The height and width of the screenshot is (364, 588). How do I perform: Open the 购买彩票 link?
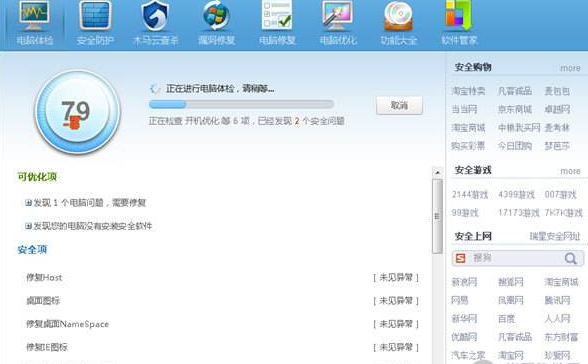pos(468,145)
